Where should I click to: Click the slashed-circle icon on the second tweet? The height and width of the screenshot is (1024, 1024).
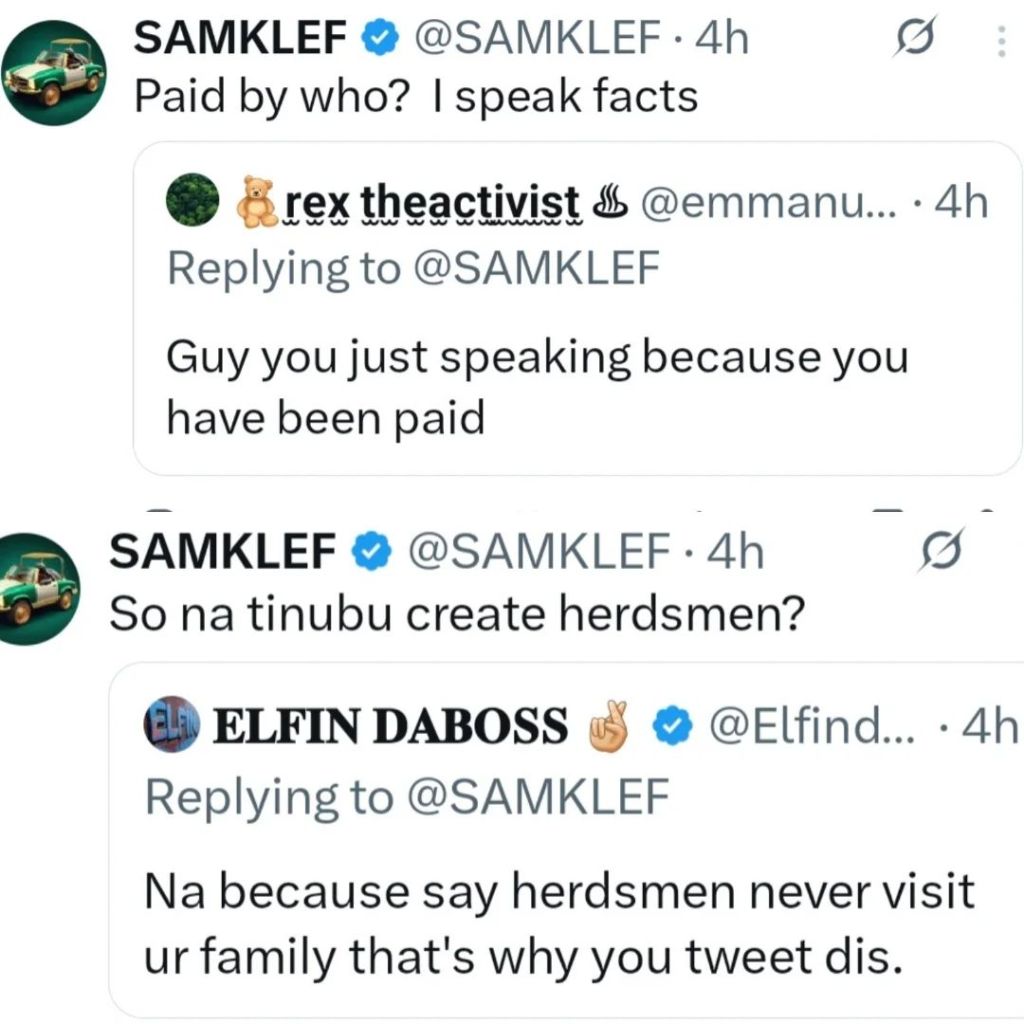(x=939, y=553)
